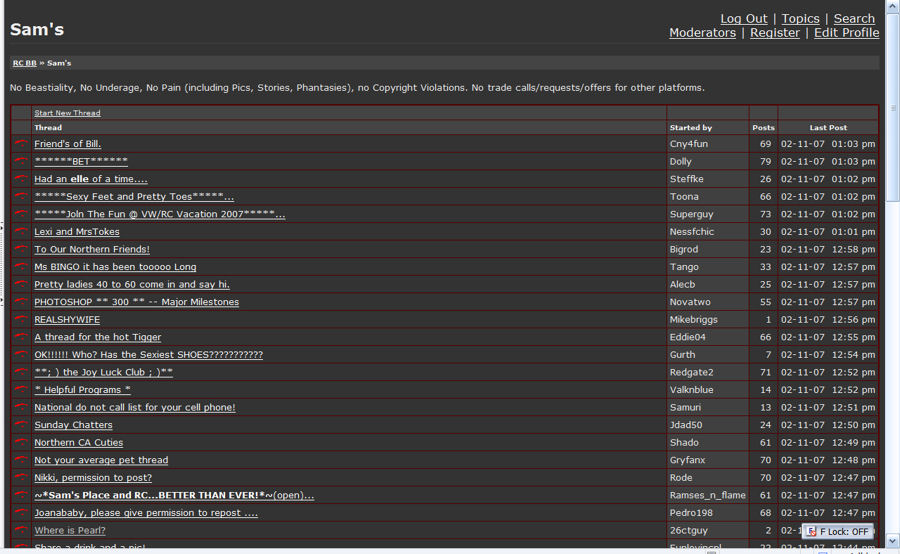
Task: Click the scrollbar up arrow
Action: coord(892,8)
